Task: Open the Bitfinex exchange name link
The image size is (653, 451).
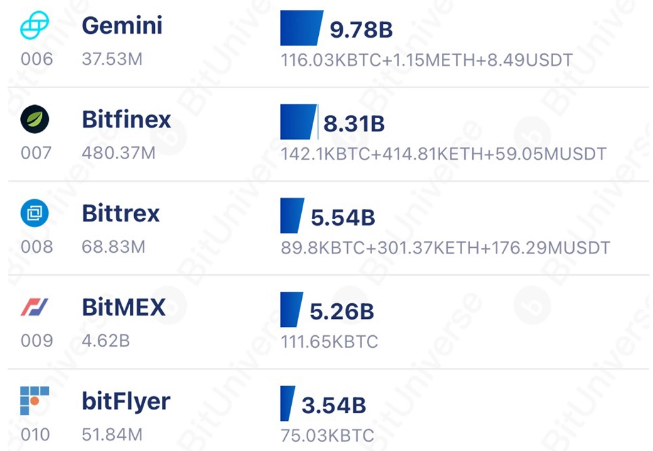Action: (x=126, y=120)
